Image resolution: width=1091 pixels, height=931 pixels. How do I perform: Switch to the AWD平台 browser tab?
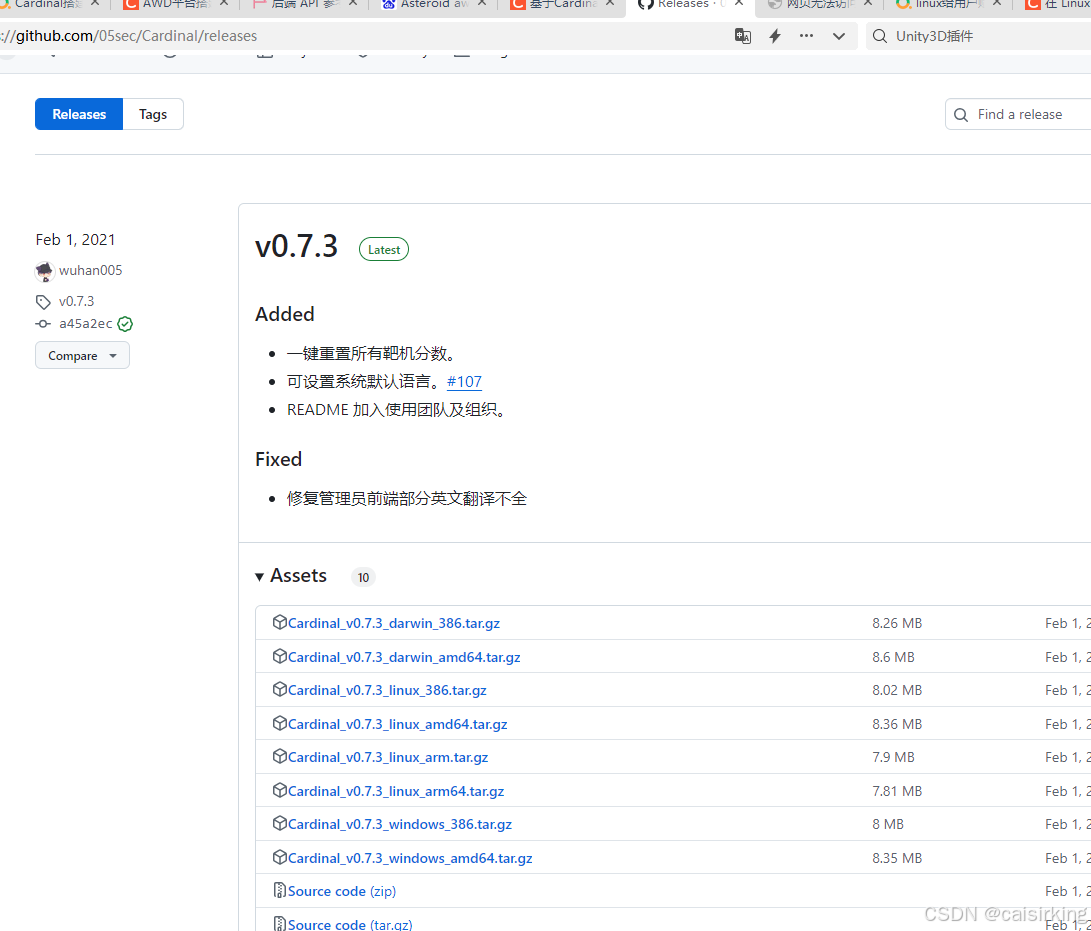point(176,5)
